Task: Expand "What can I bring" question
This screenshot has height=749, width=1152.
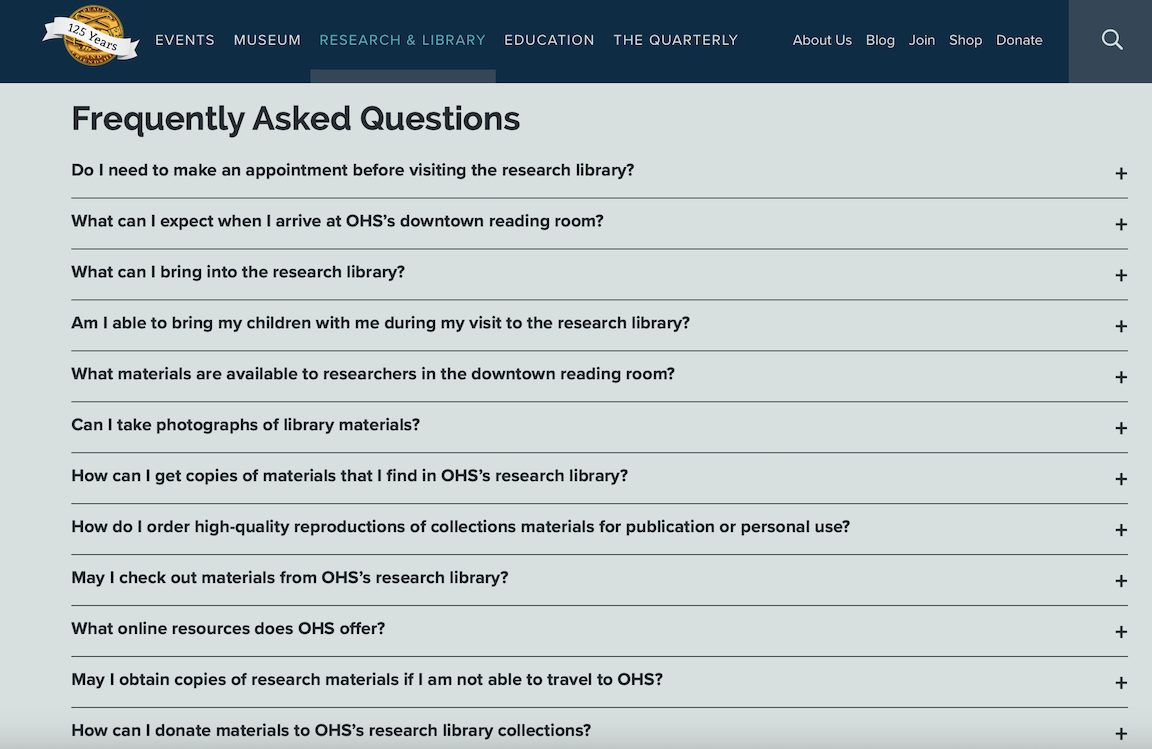Action: click(x=238, y=272)
